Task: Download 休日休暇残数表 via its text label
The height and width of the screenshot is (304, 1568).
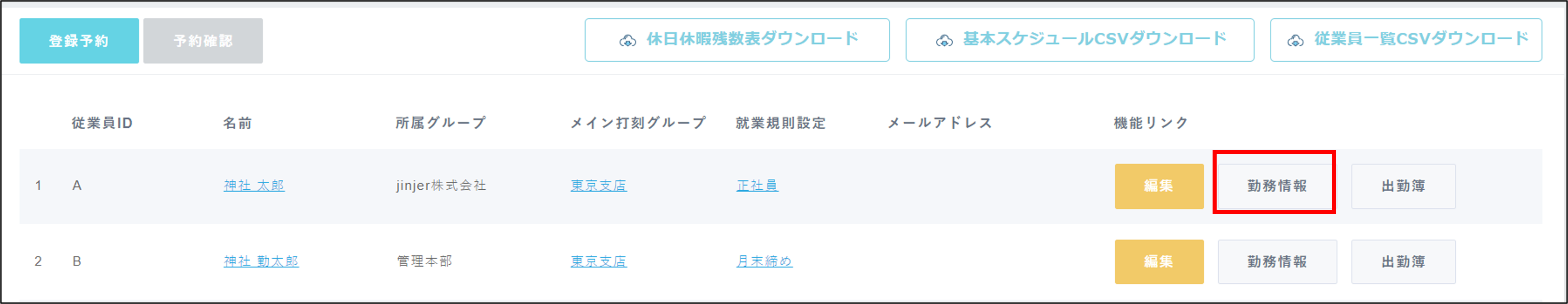Action: point(752,40)
